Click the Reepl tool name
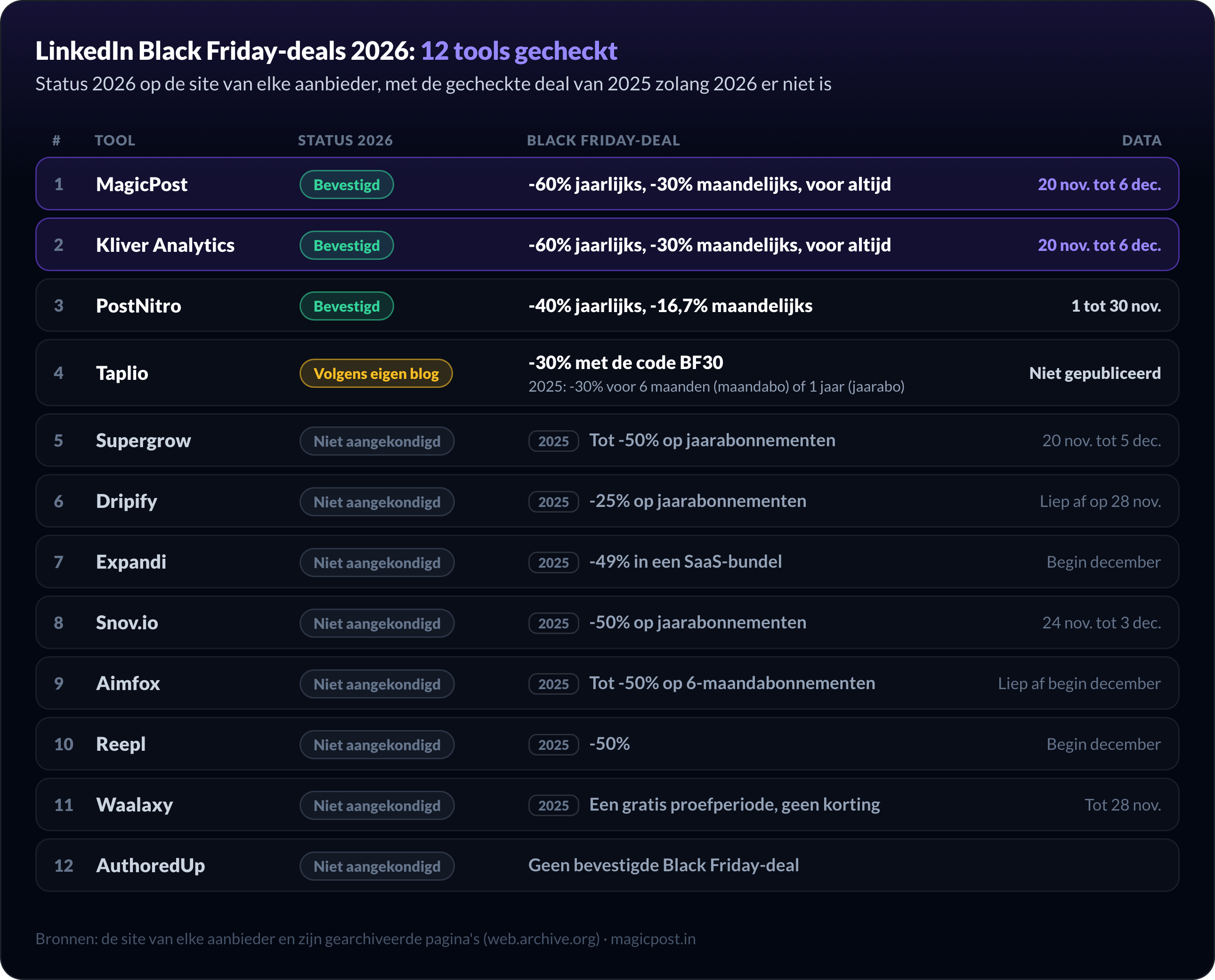Image resolution: width=1215 pixels, height=980 pixels. [121, 744]
